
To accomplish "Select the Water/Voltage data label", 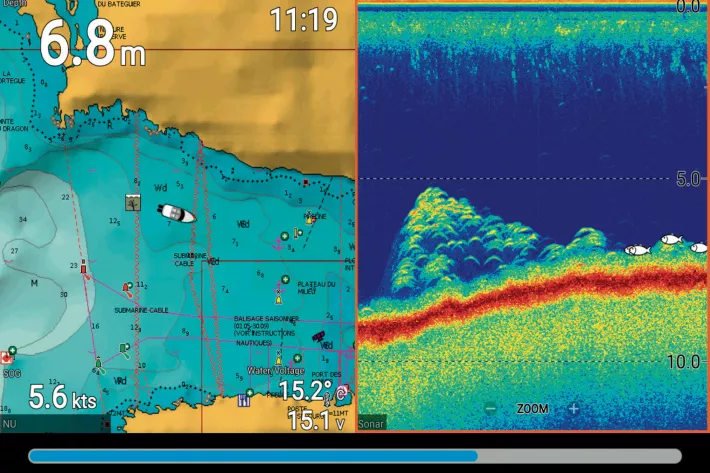I will tap(275, 371).
